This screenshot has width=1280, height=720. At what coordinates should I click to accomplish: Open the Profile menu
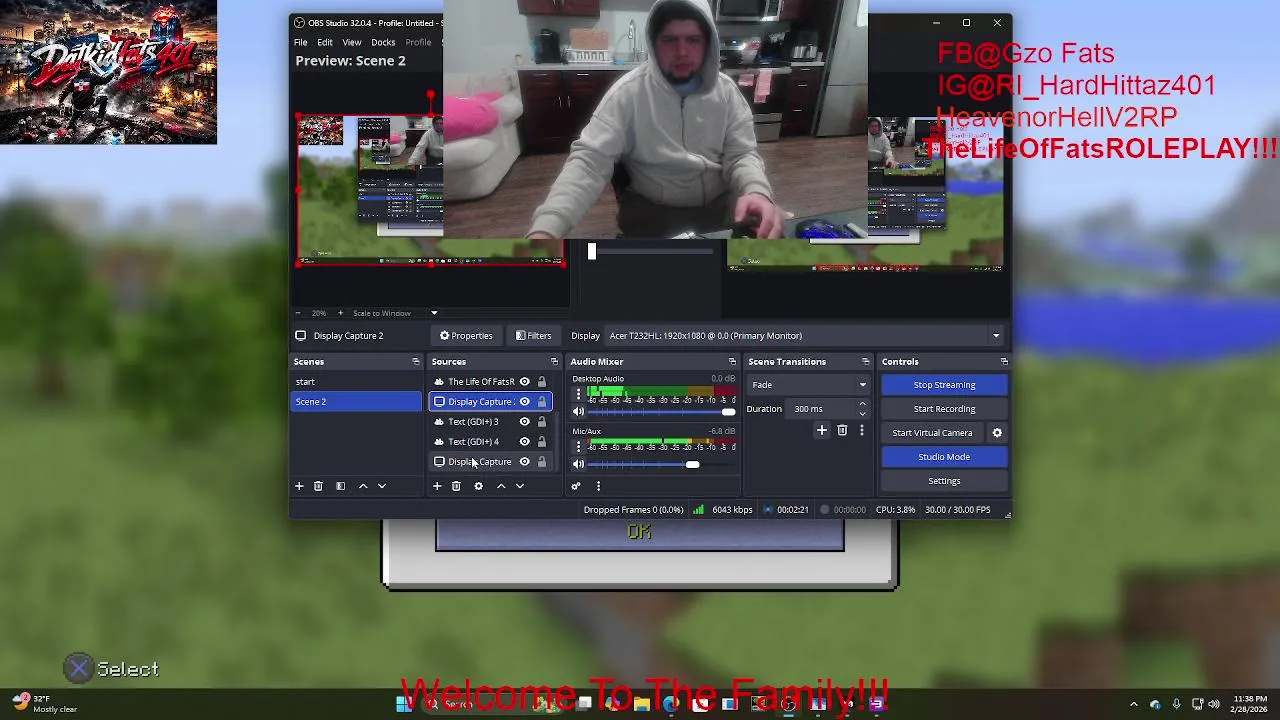[418, 42]
